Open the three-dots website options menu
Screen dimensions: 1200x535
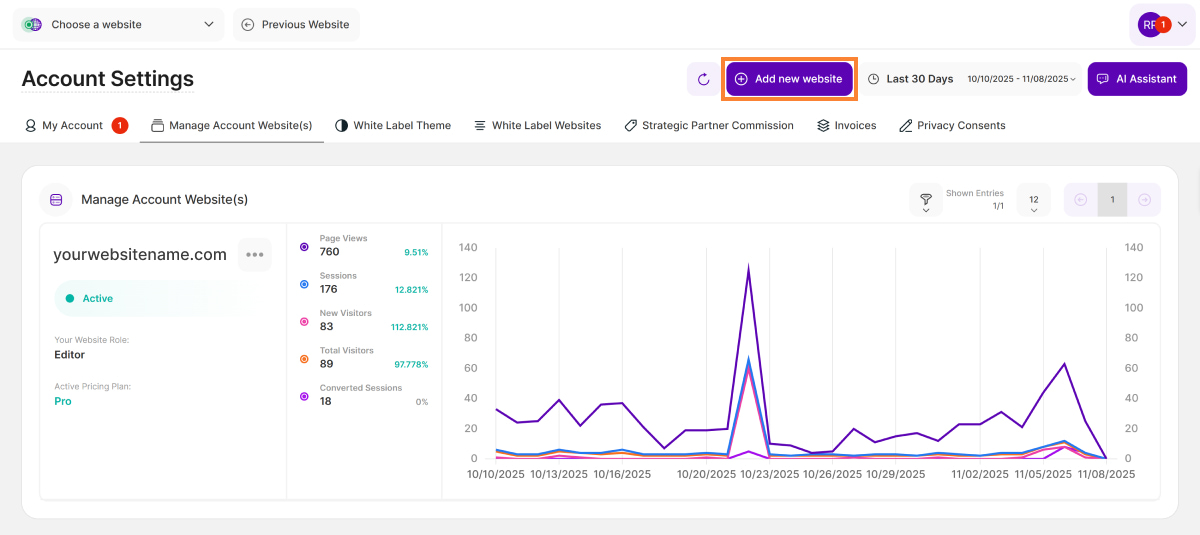[254, 254]
